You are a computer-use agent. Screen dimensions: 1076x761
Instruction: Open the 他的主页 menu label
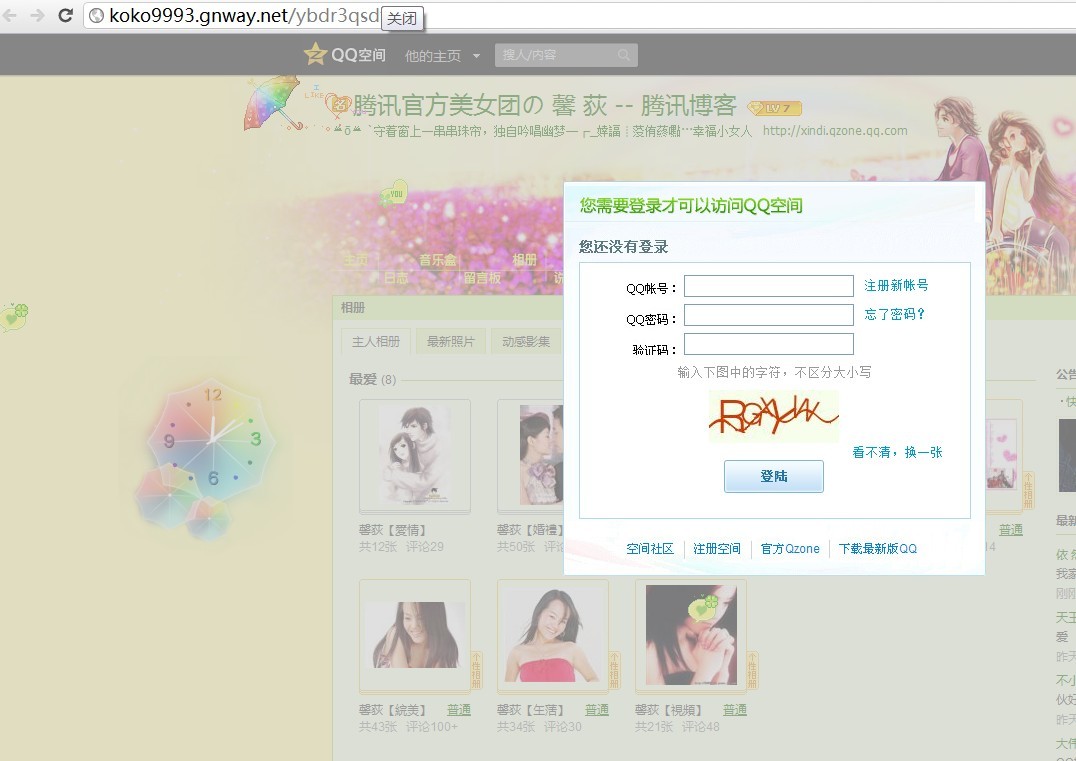[x=432, y=56]
